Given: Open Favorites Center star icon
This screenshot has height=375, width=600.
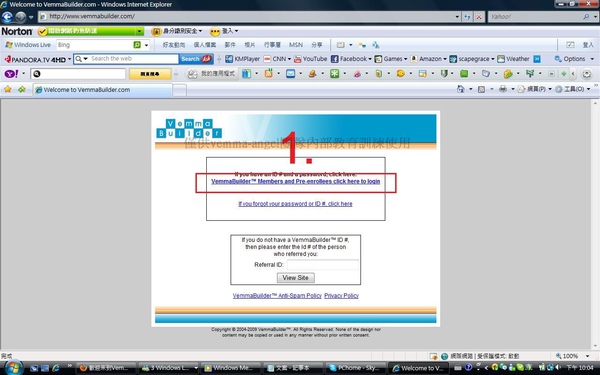Looking at the screenshot, I should 7,89.
